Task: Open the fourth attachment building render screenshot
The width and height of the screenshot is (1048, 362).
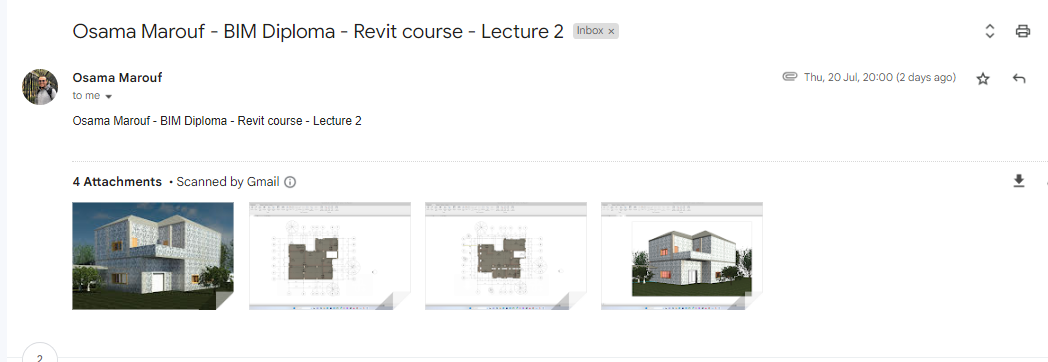Action: (682, 256)
